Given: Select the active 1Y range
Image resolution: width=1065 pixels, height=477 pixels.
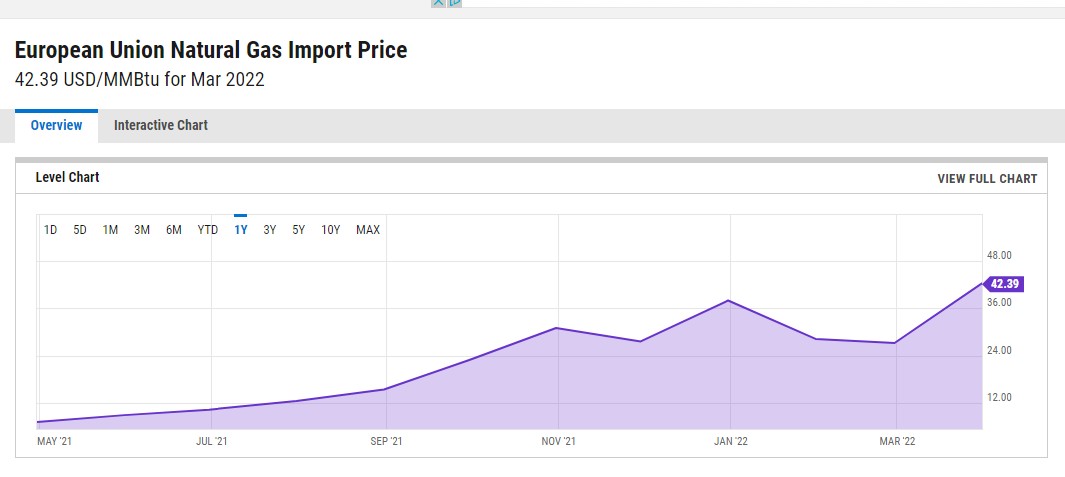Looking at the screenshot, I should click(240, 230).
